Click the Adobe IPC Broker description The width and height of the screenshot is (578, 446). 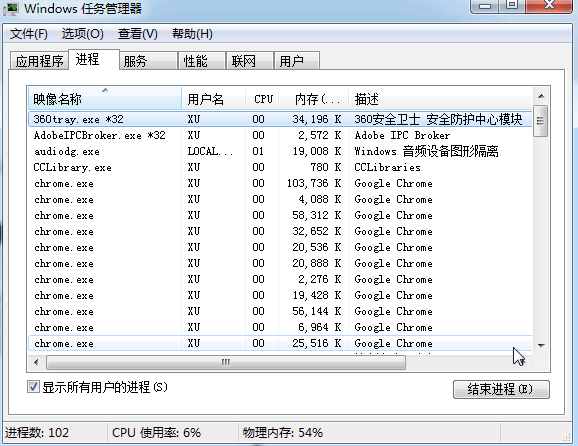pos(402,135)
